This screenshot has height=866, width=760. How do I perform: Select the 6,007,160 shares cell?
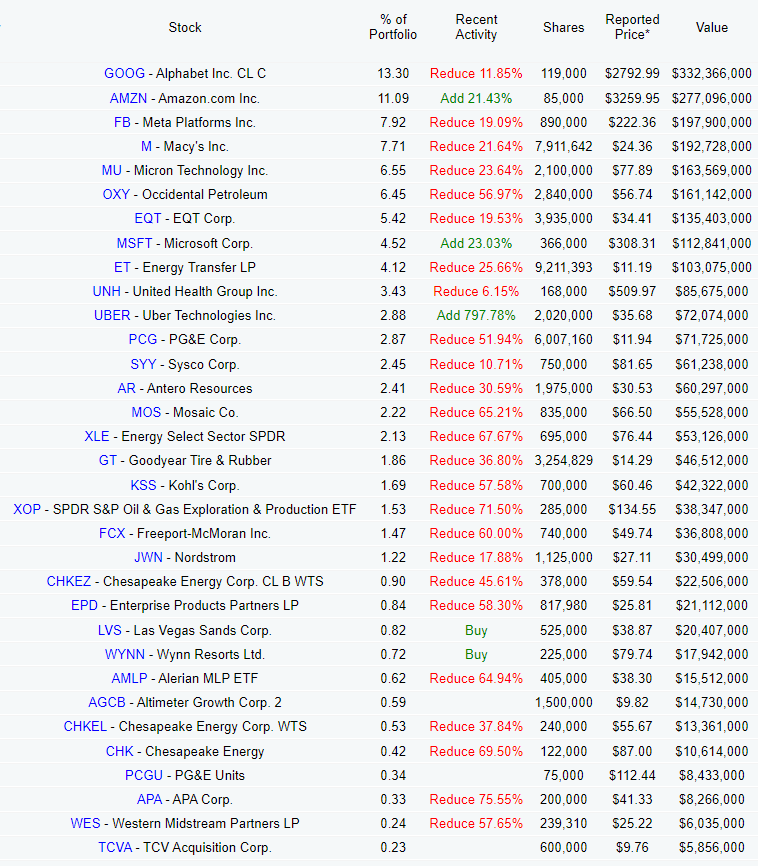[563, 339]
